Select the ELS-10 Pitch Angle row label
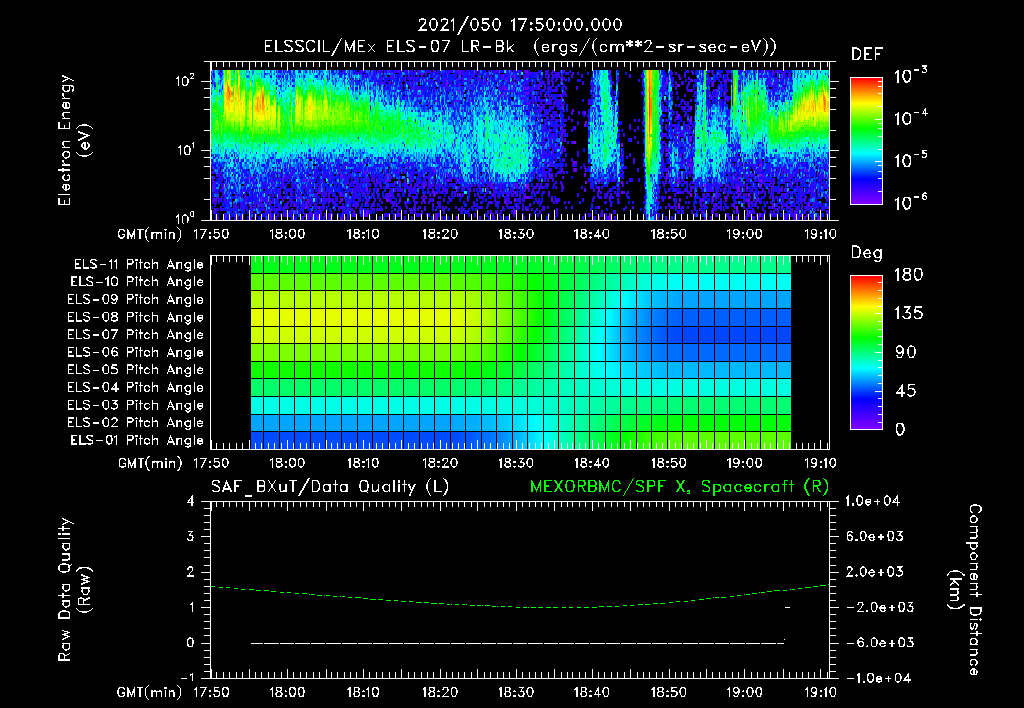This screenshot has width=1024, height=708. (x=137, y=282)
